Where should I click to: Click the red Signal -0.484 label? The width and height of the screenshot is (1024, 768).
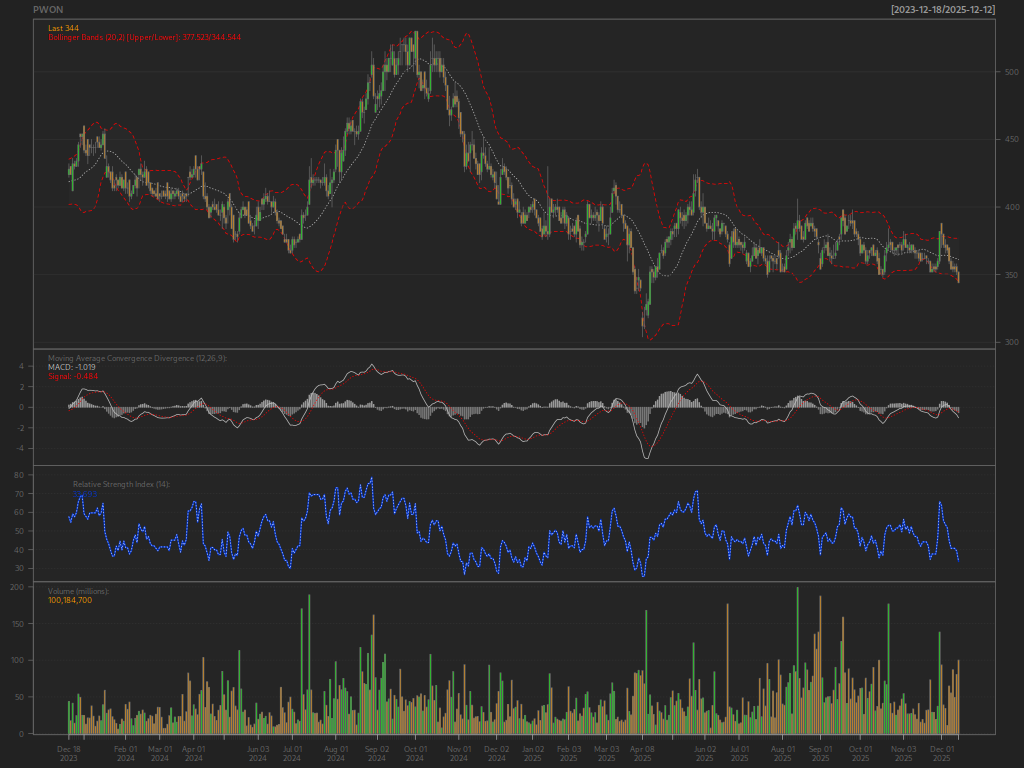point(73,376)
